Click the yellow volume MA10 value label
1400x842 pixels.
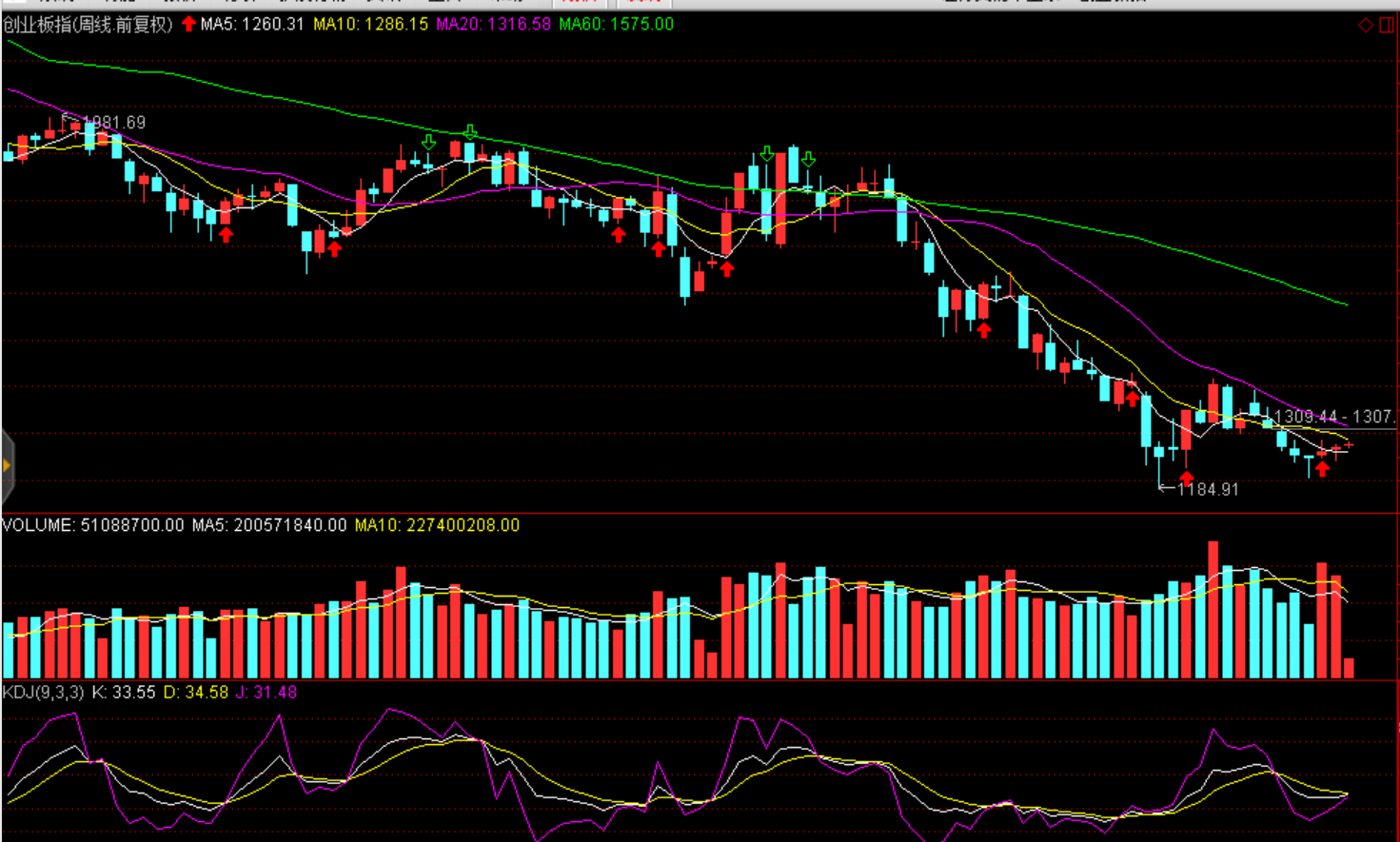click(x=437, y=525)
